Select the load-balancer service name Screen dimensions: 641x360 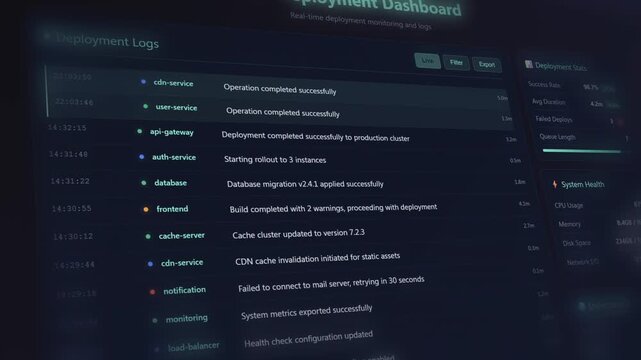point(193,347)
